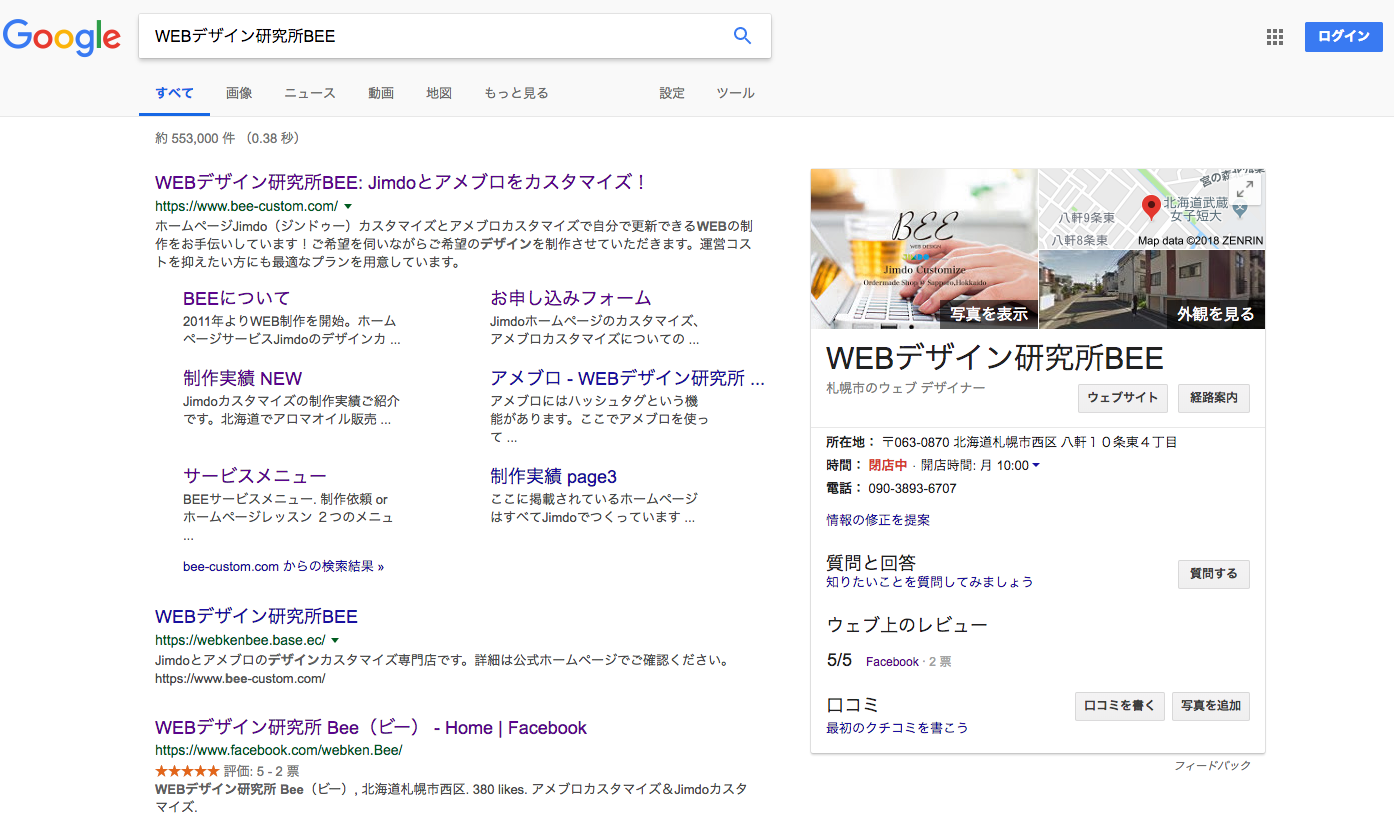Screen dimensions: 1394x823
Task: Open the 制作実績 NEW sitelink
Action: pos(242,378)
